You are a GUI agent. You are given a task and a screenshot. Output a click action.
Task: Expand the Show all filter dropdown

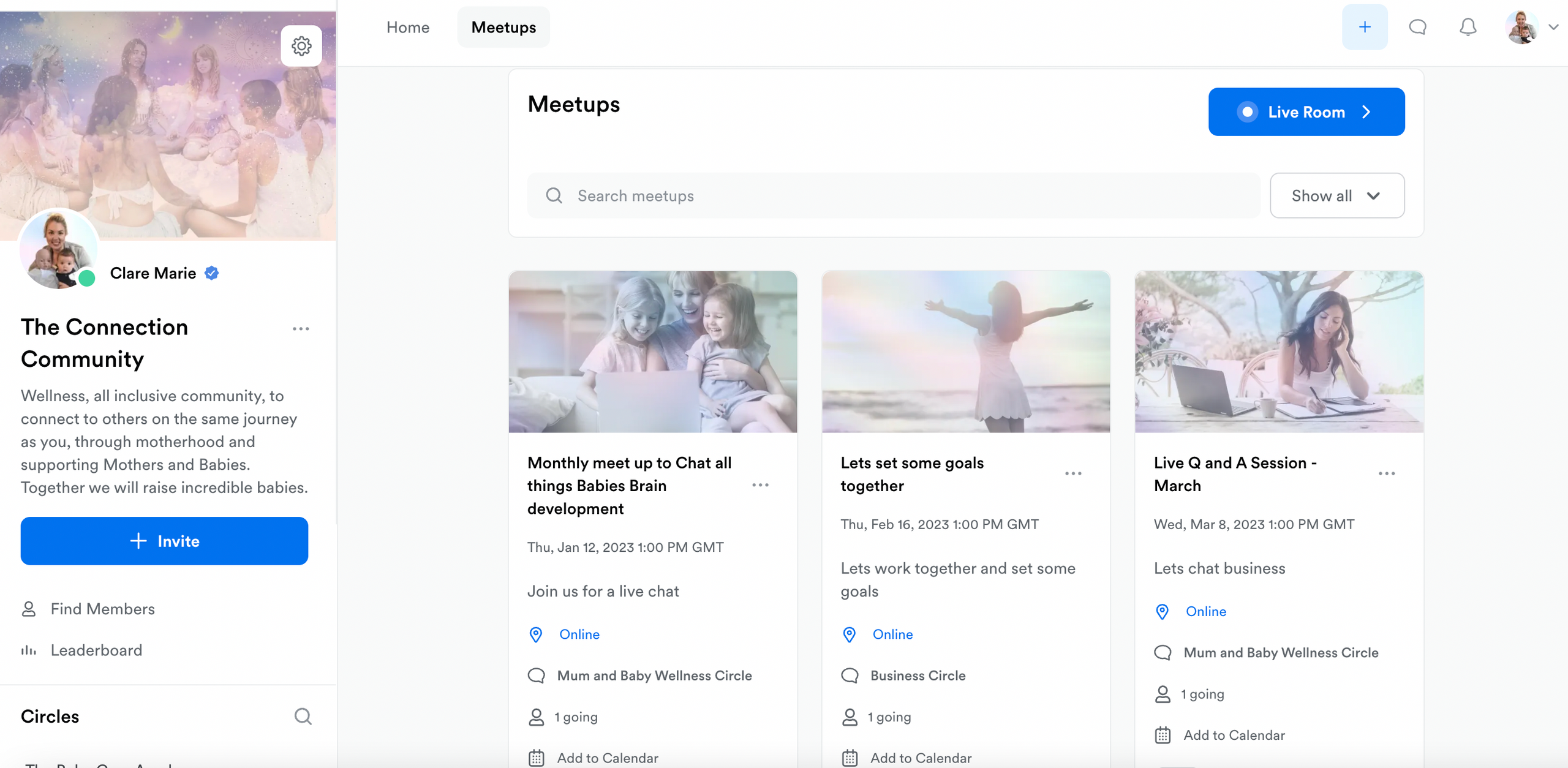pyautogui.click(x=1336, y=195)
